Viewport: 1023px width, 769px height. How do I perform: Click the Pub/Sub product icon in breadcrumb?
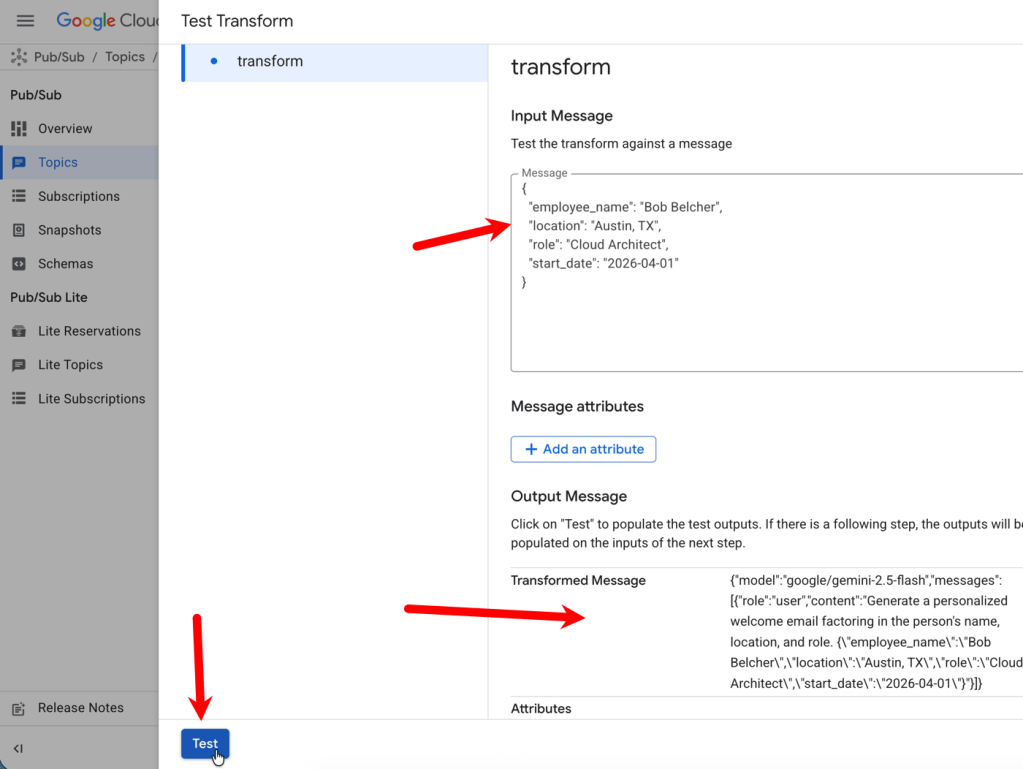(19, 57)
